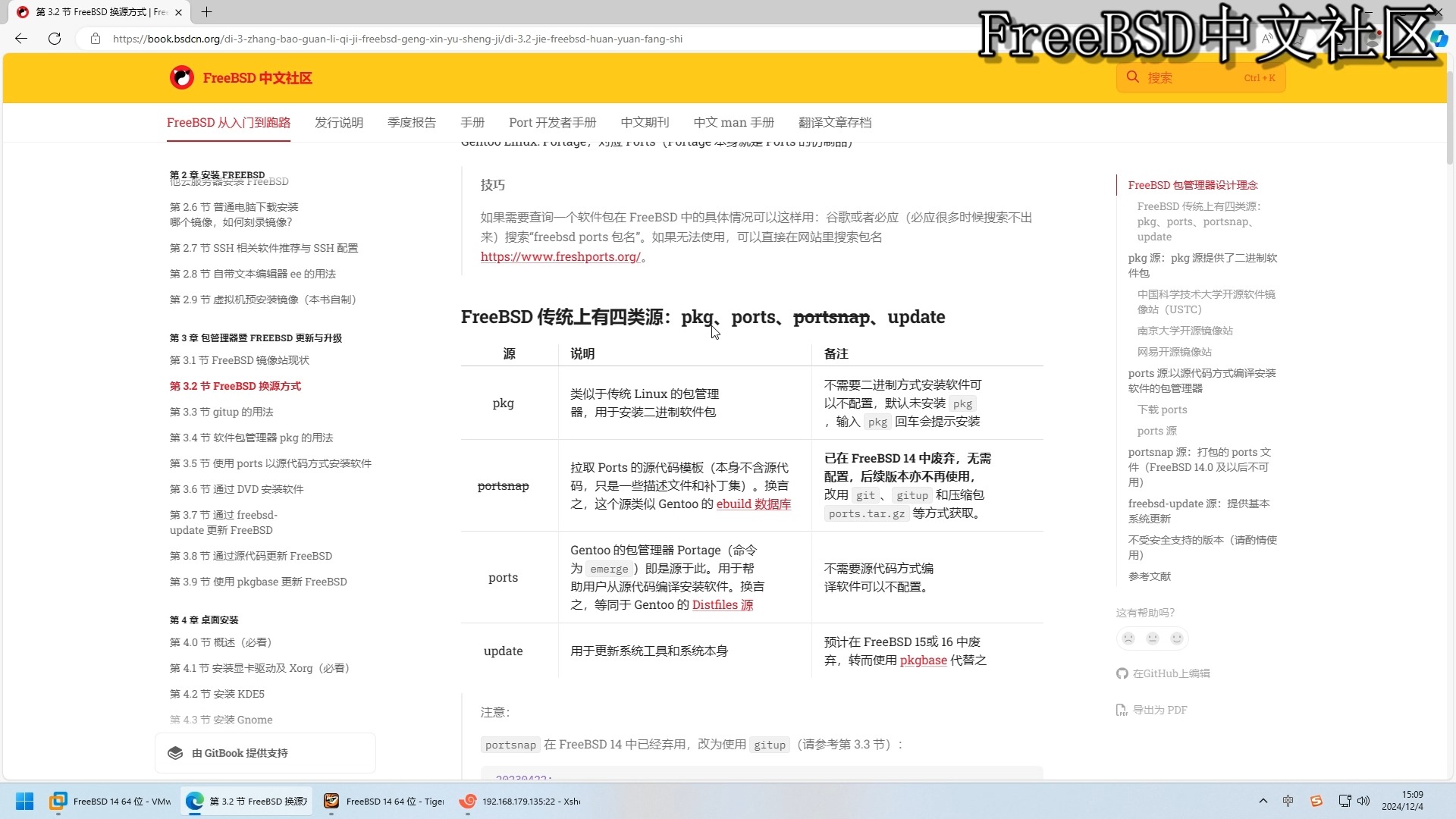Open sidebar 第 3.8 节 通过源代码更新
The height and width of the screenshot is (819, 1456).
[251, 556]
